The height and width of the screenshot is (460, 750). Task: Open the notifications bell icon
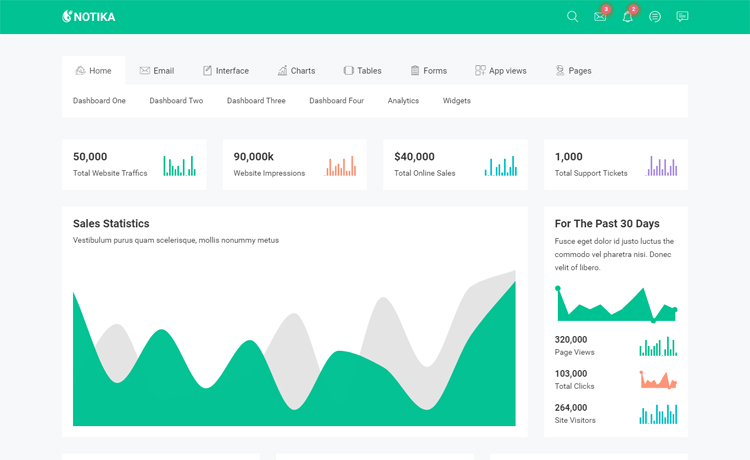coord(627,17)
